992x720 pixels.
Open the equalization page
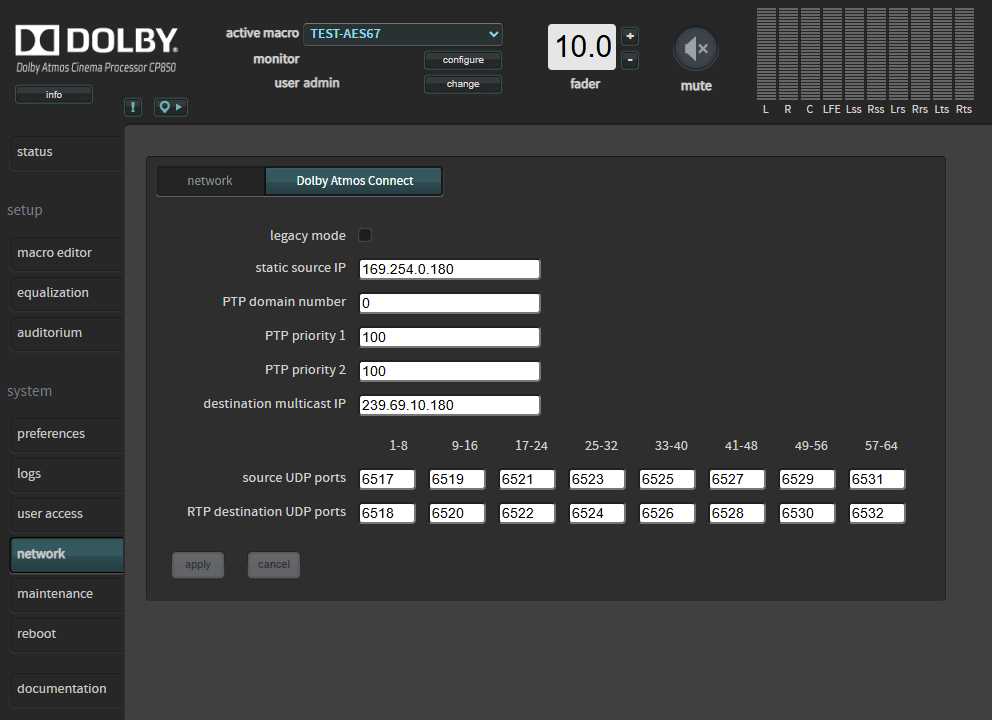(x=67, y=293)
